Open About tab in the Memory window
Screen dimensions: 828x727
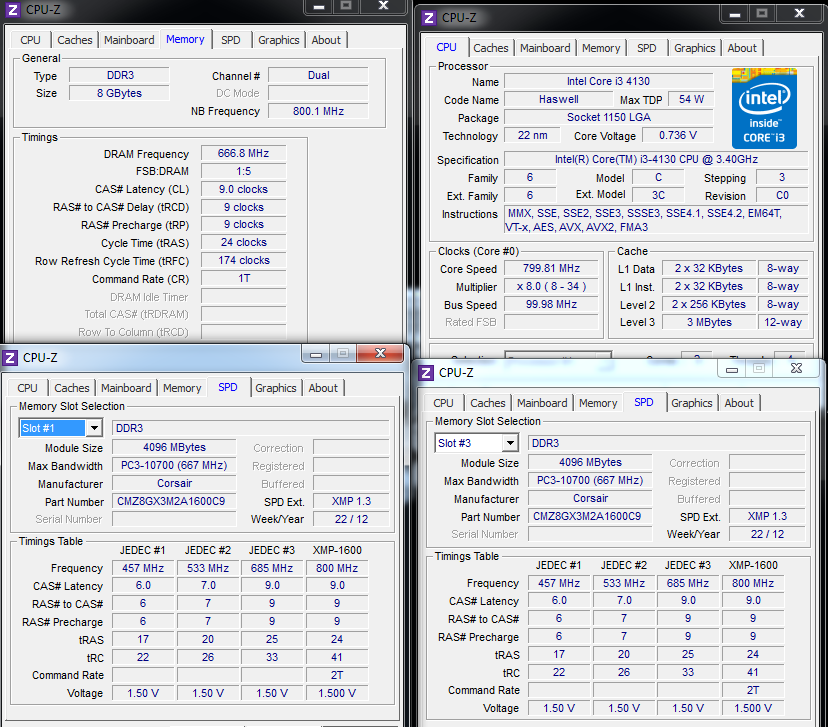pyautogui.click(x=326, y=40)
